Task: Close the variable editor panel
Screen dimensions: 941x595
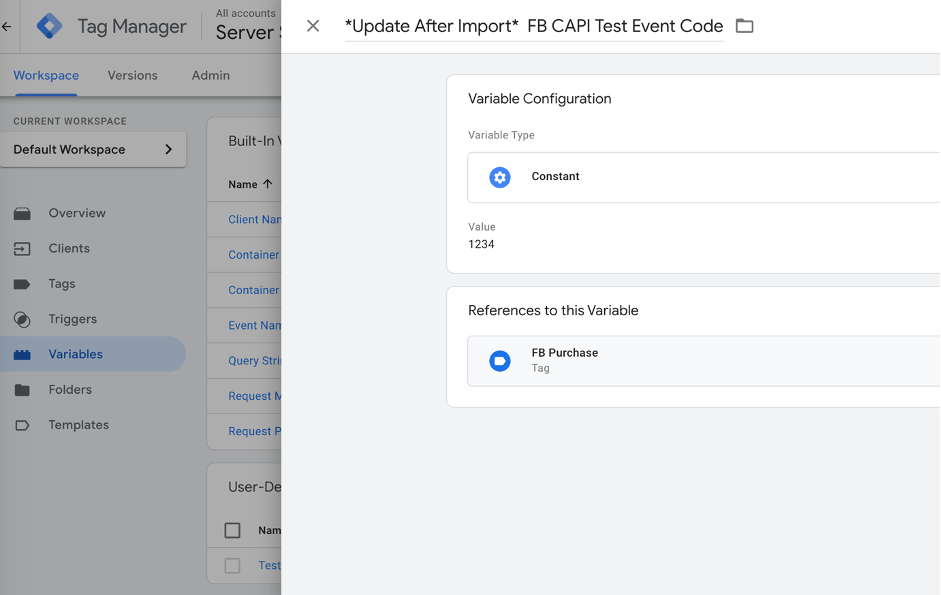Action: click(313, 26)
